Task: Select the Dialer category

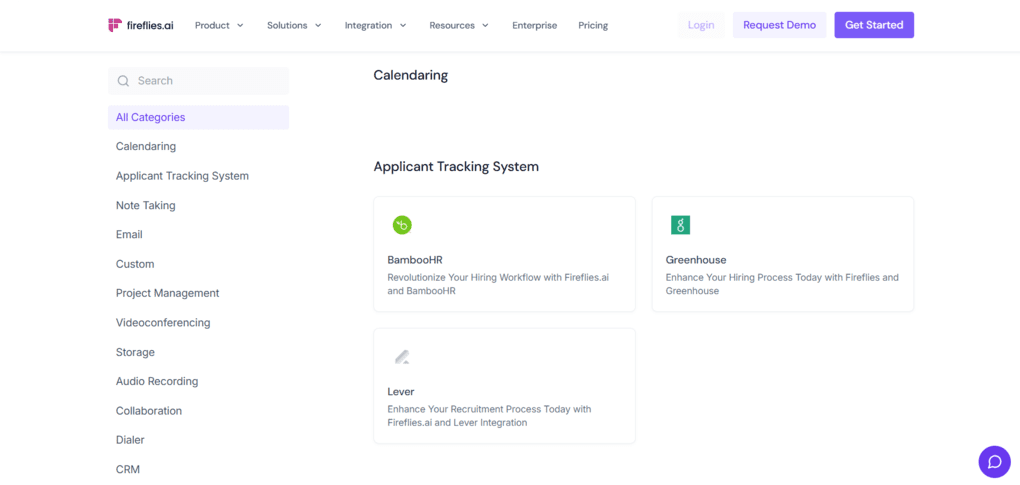Action: tap(130, 440)
